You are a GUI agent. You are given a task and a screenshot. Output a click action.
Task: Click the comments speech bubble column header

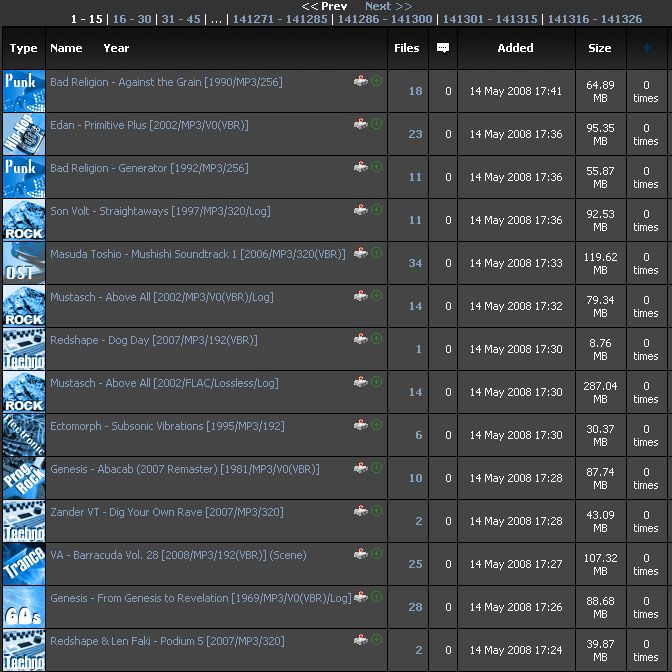point(443,48)
